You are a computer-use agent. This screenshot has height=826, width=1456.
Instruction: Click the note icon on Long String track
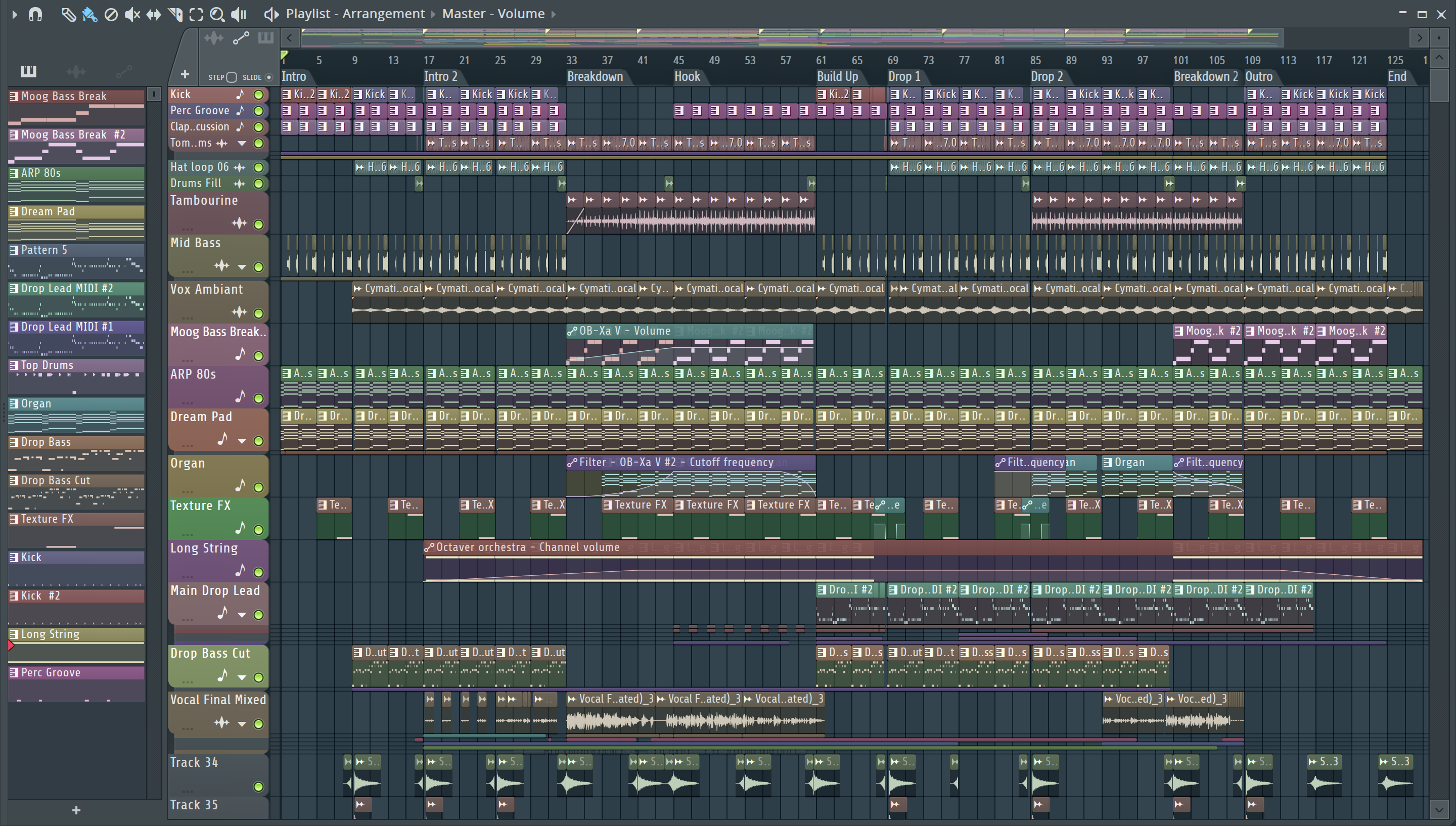pyautogui.click(x=241, y=571)
